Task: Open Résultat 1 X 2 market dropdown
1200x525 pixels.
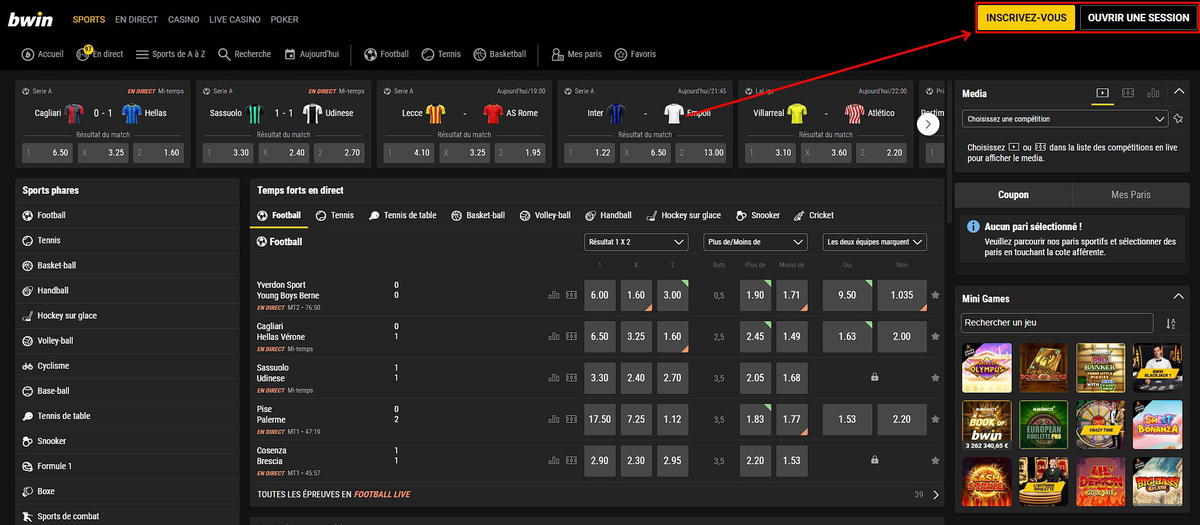Action: click(x=636, y=242)
